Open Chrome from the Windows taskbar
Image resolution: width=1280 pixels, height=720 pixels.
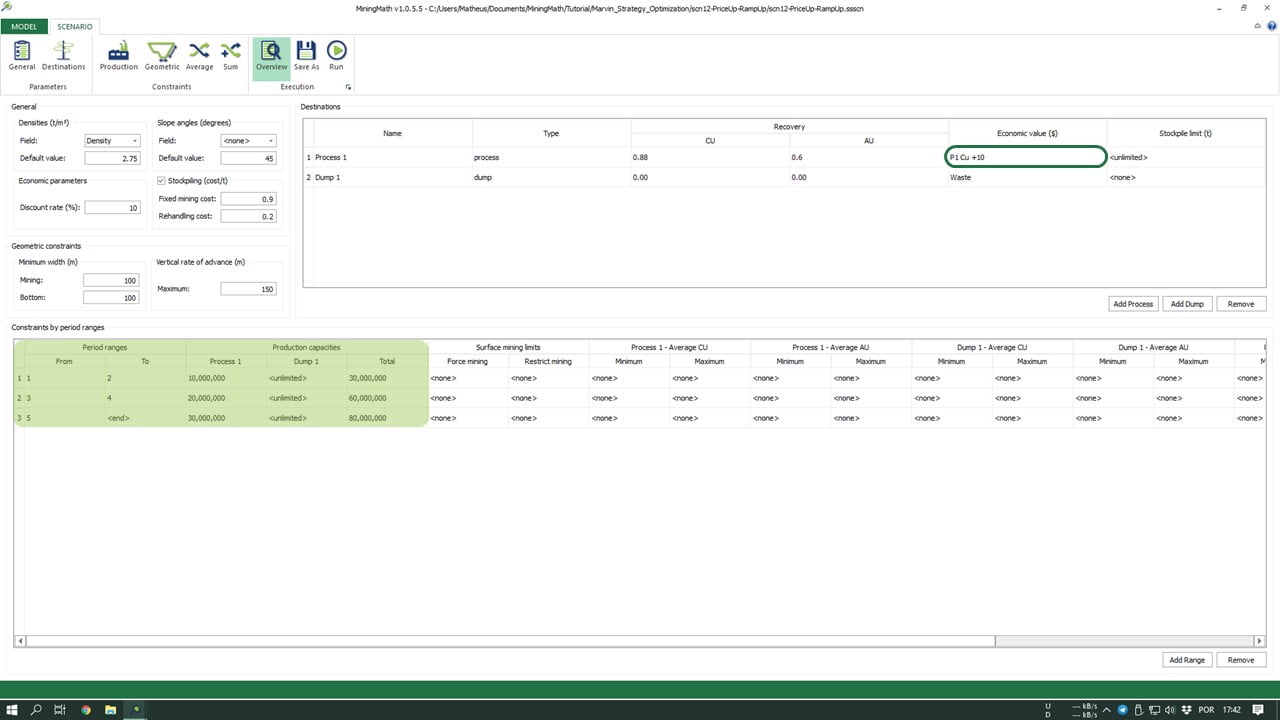[x=86, y=710]
